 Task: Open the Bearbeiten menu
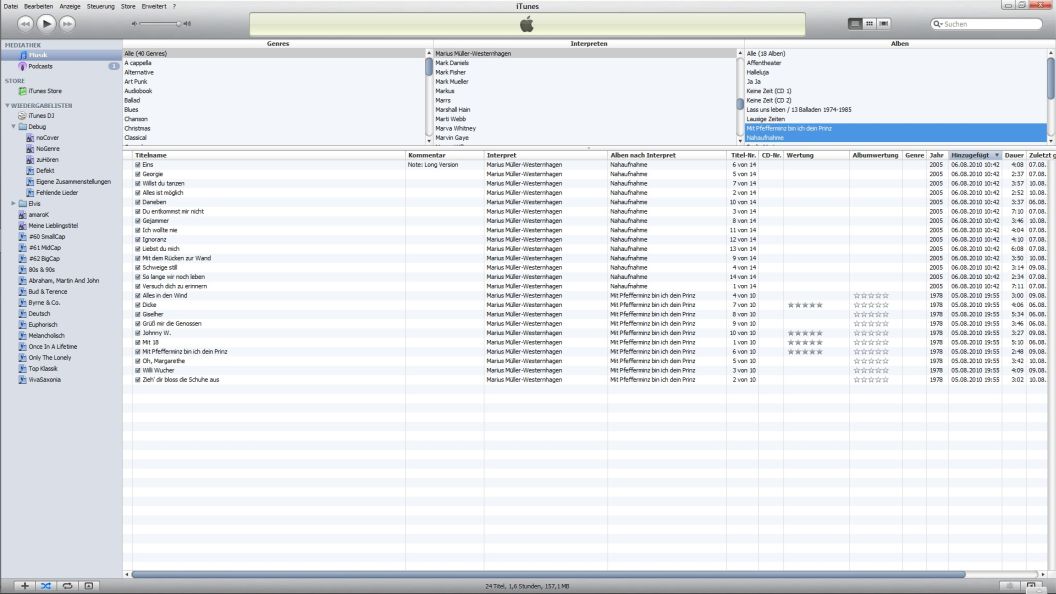coord(38,6)
